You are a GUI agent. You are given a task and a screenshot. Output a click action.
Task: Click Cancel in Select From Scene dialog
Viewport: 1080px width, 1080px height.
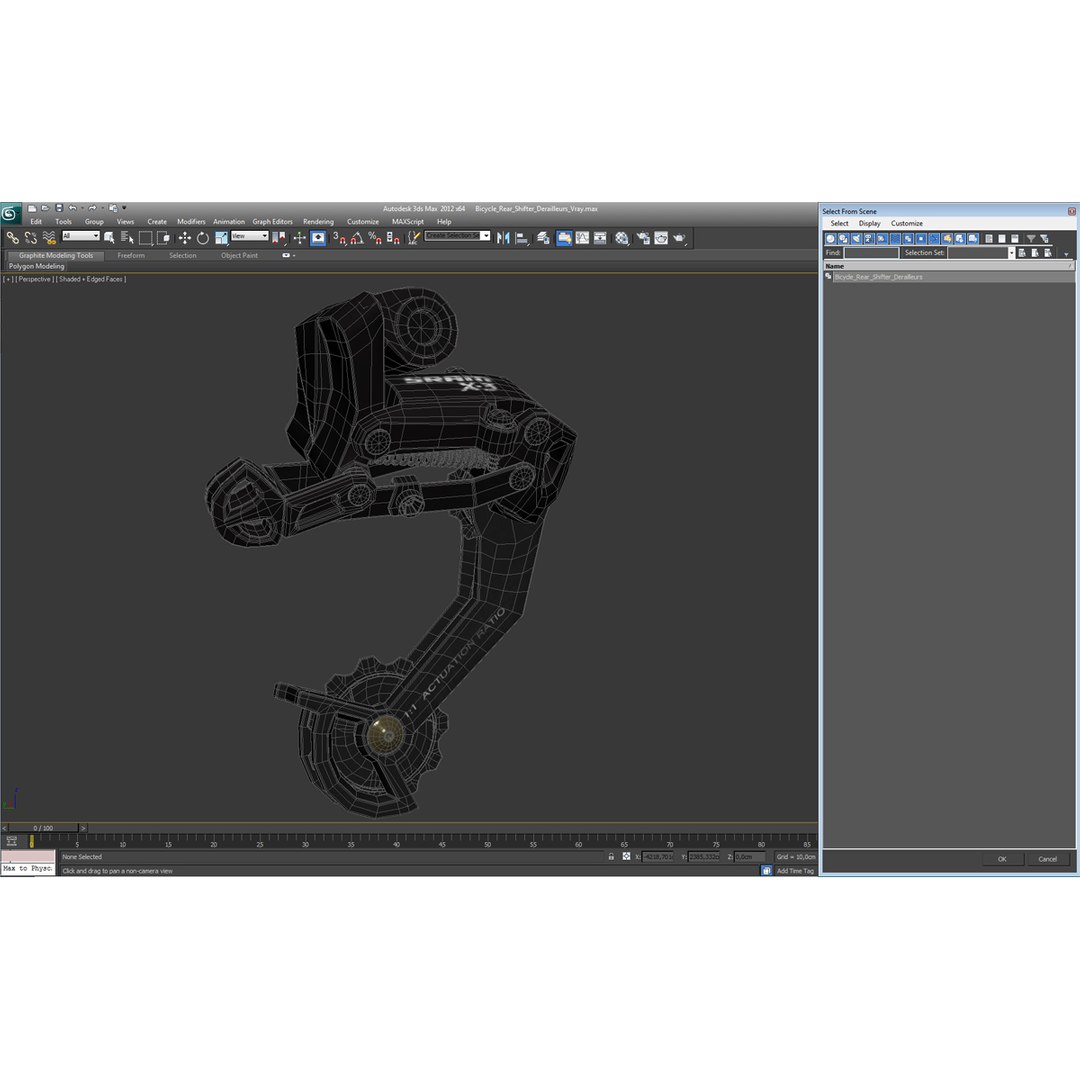click(1047, 859)
